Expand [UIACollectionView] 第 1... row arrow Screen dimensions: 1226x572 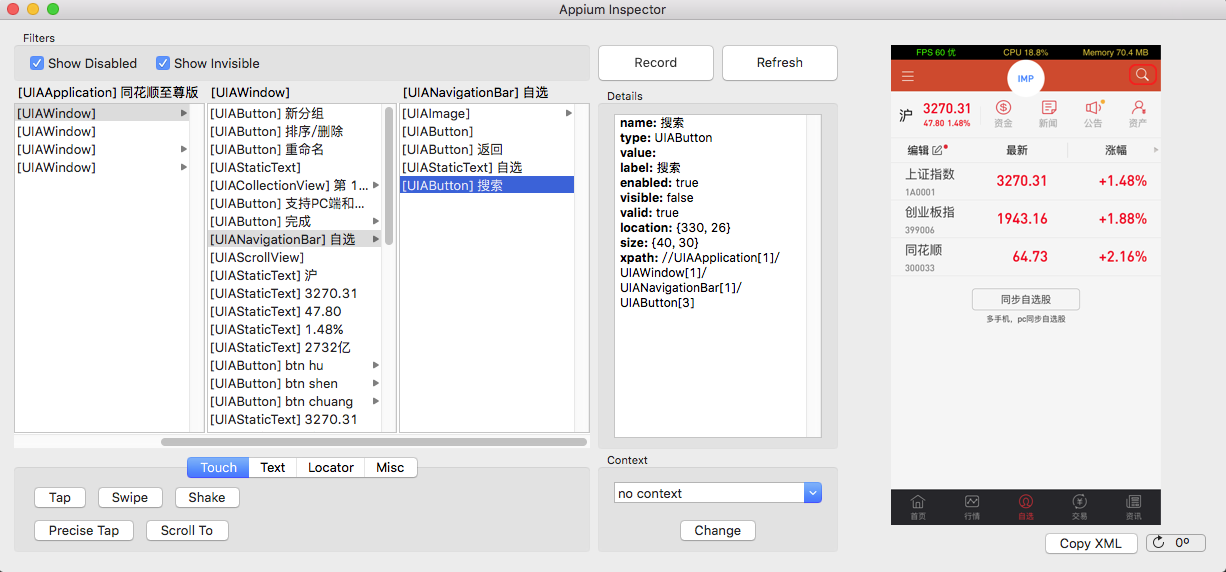tap(376, 185)
